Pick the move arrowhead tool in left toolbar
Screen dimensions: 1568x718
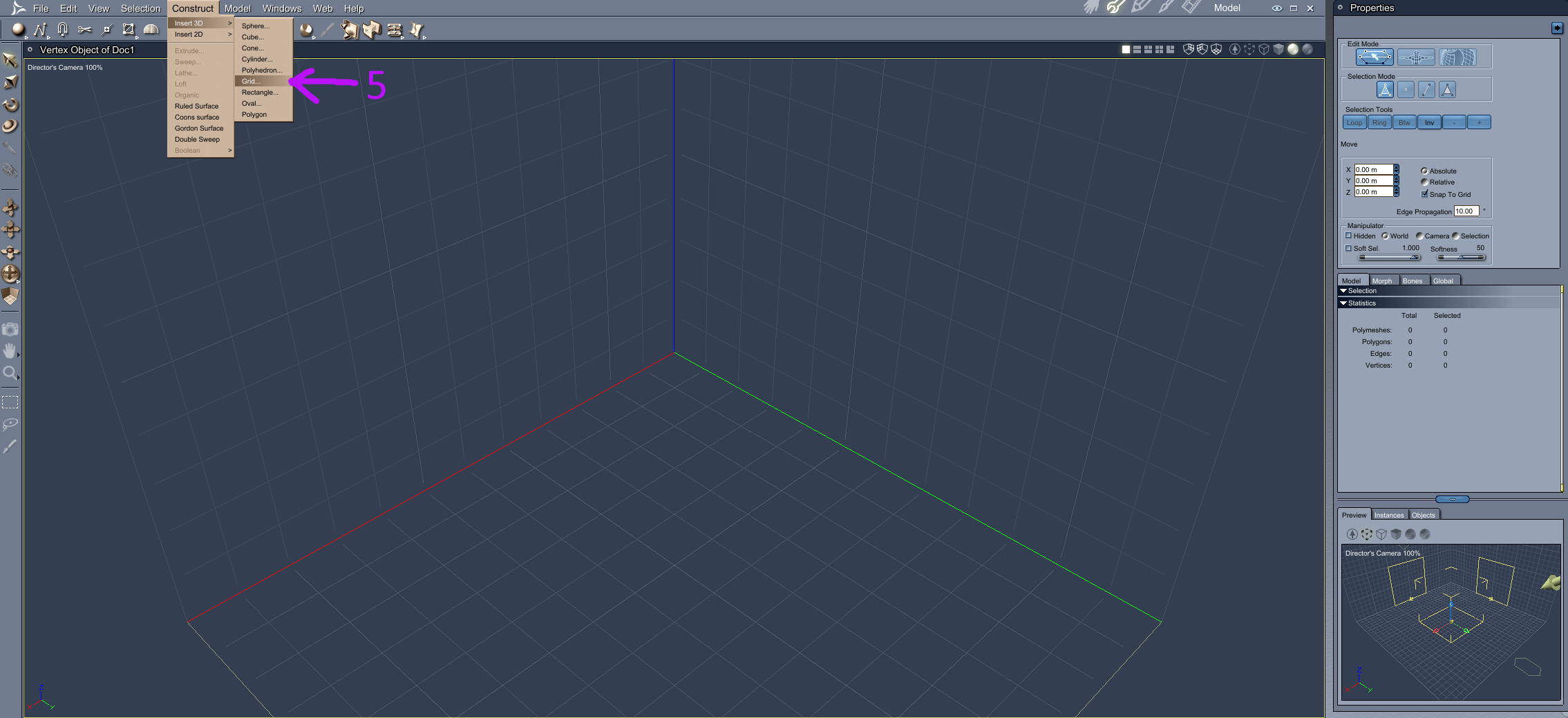tap(10, 82)
